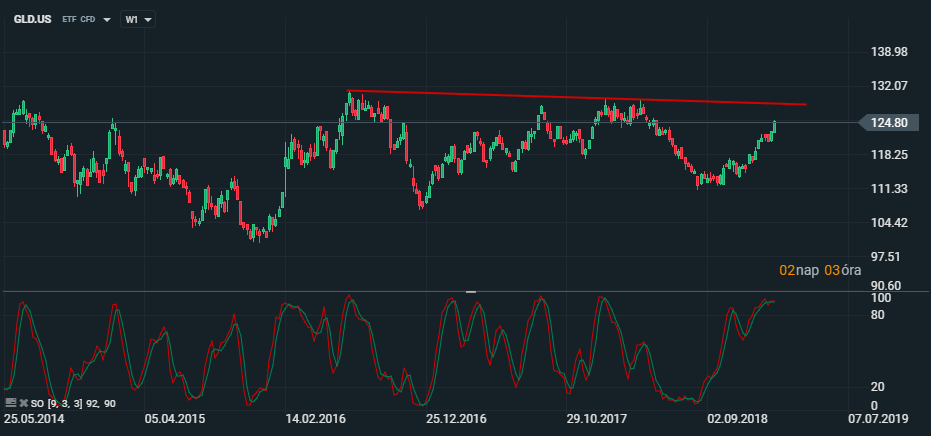Click the 80 level on the oscillator scale

tap(877, 315)
